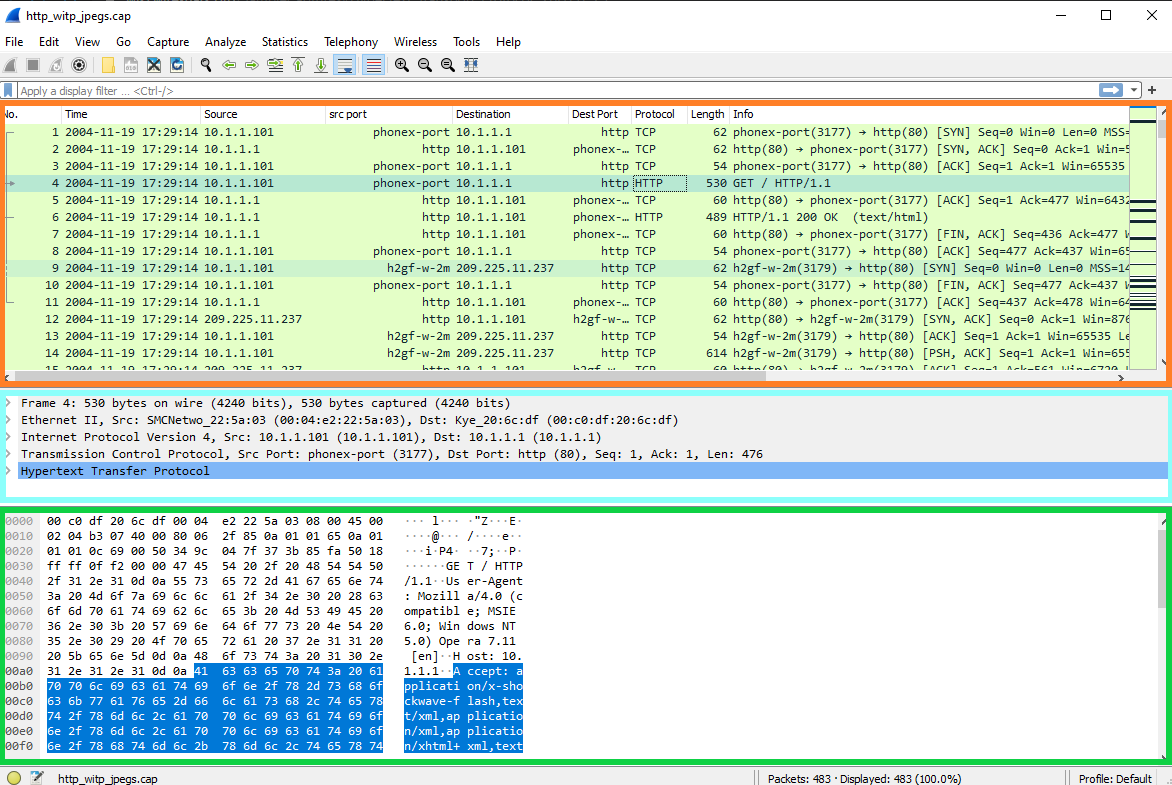1172x785 pixels.
Task: Click the open capture file folder icon
Action: click(108, 65)
